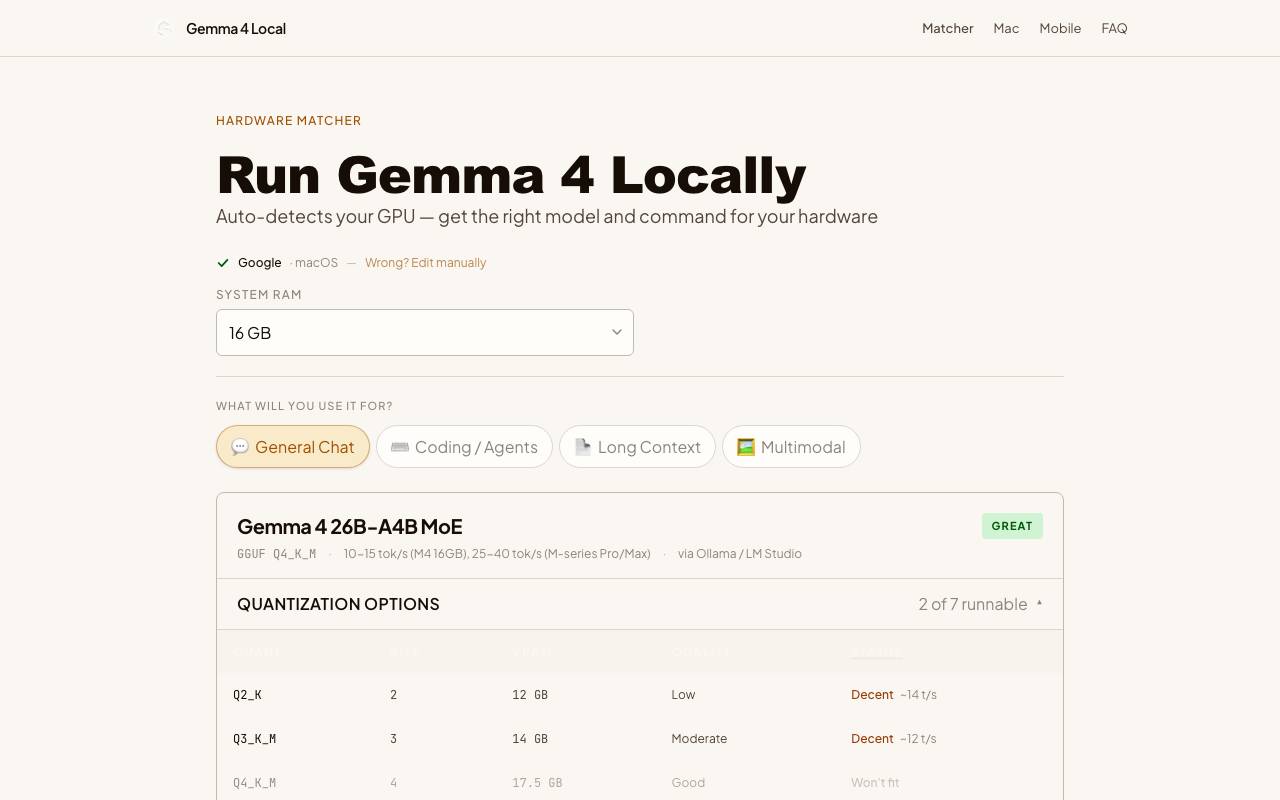Click the Auto-detects your GPU subtitle

click(547, 217)
